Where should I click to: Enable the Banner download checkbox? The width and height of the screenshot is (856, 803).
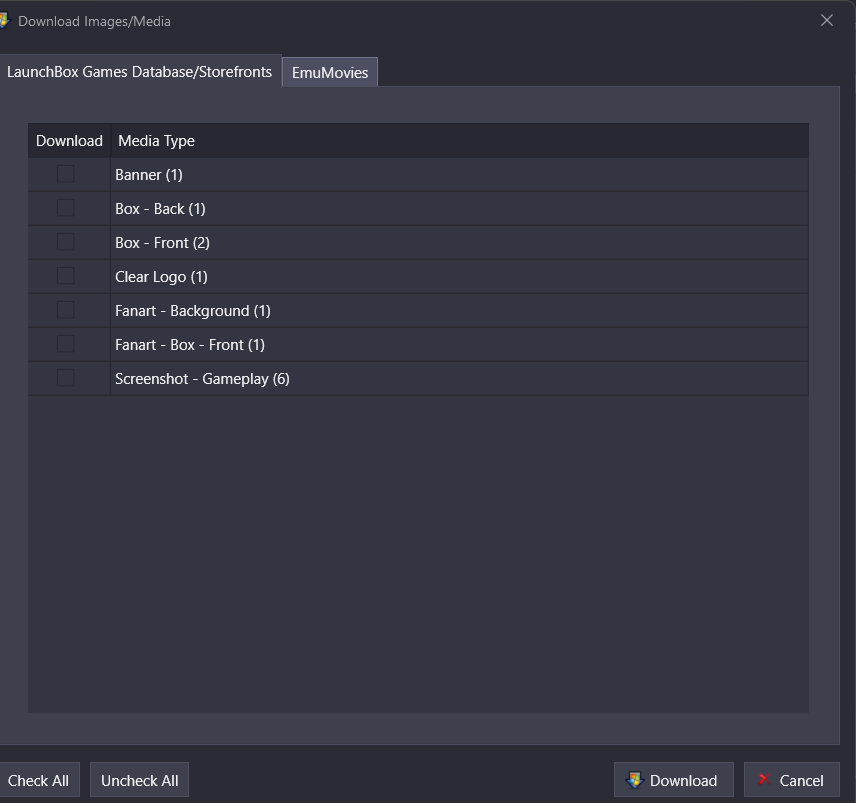[x=66, y=174]
